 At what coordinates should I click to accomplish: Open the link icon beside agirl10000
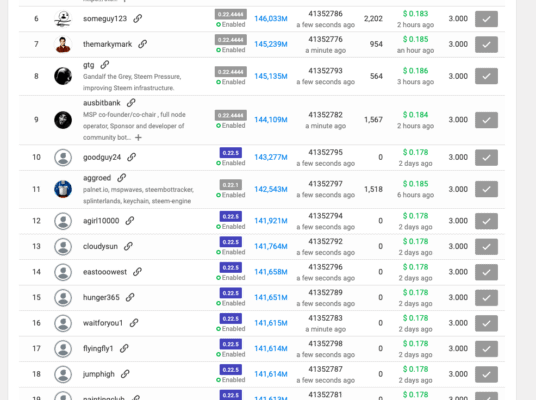pyautogui.click(x=130, y=221)
